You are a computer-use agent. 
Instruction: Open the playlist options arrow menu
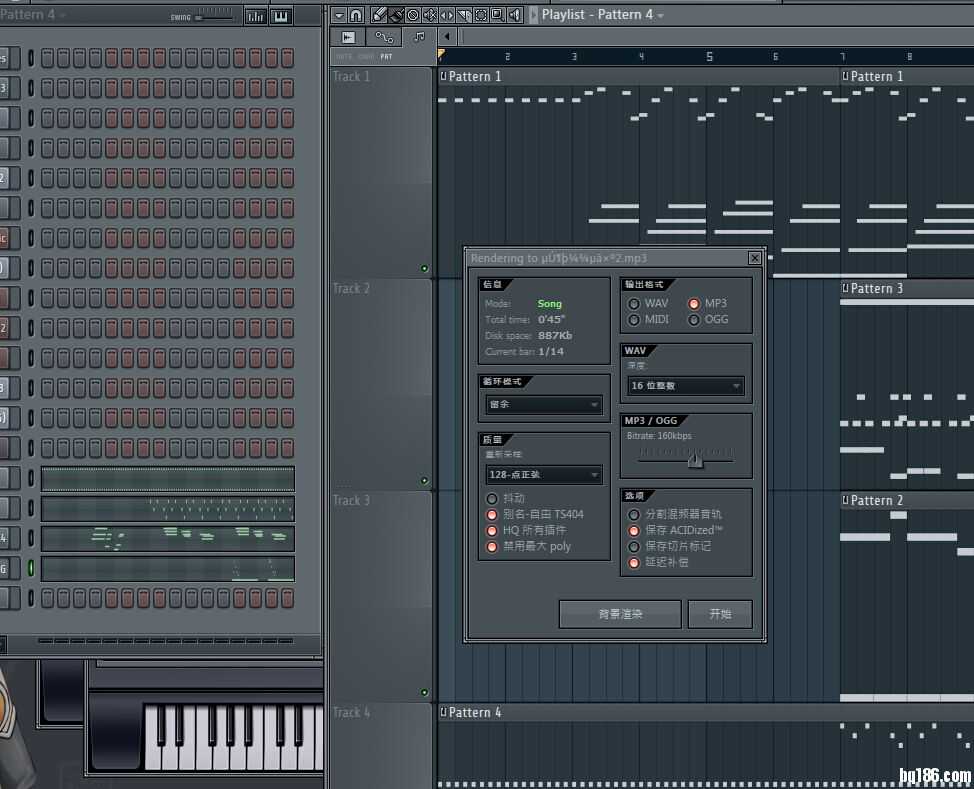(338, 15)
